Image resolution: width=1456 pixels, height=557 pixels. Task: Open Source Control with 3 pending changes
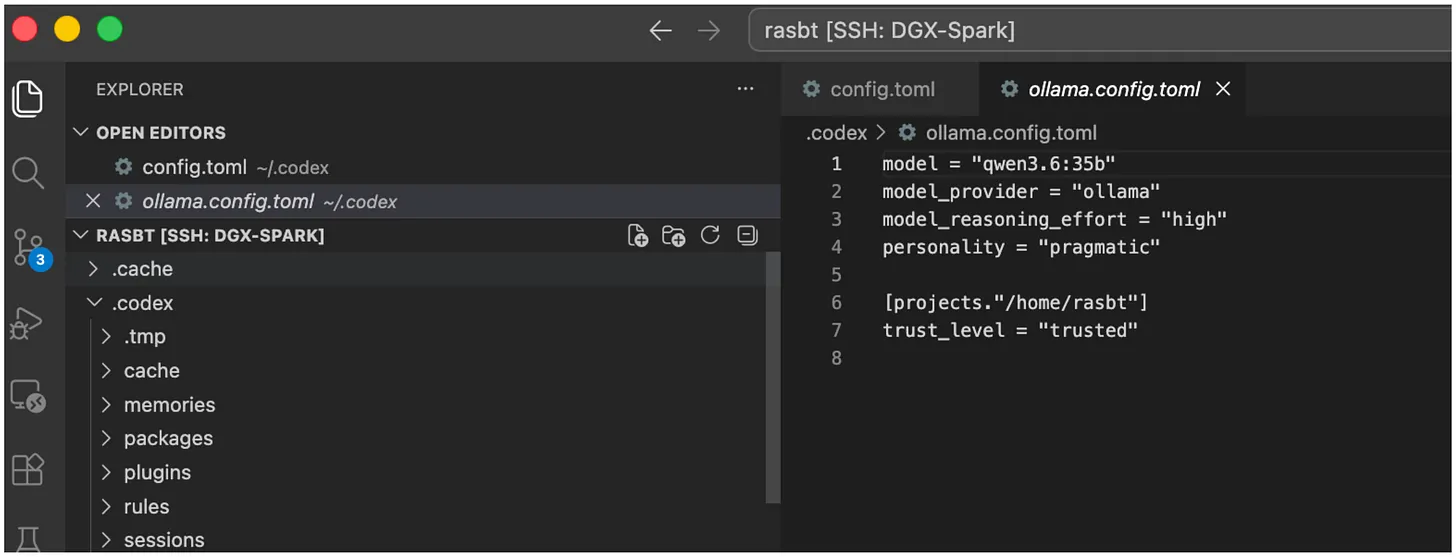[30, 247]
